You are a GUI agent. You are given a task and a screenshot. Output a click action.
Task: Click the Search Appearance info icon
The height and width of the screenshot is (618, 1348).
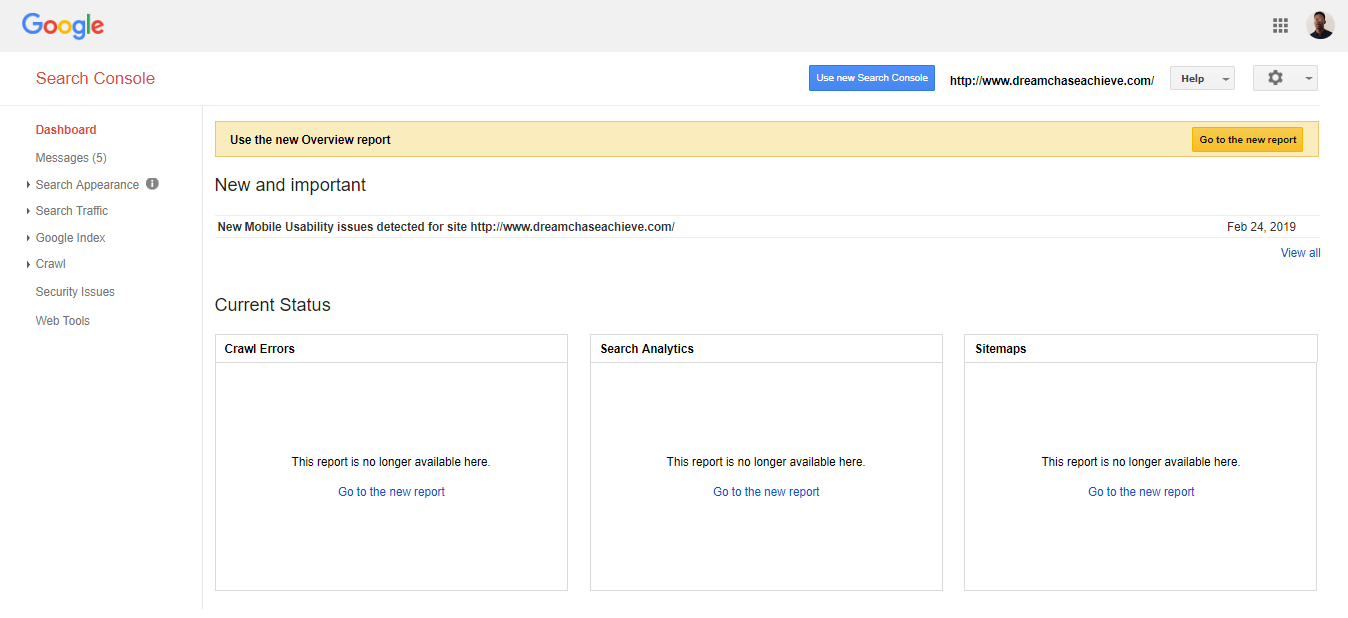[151, 184]
